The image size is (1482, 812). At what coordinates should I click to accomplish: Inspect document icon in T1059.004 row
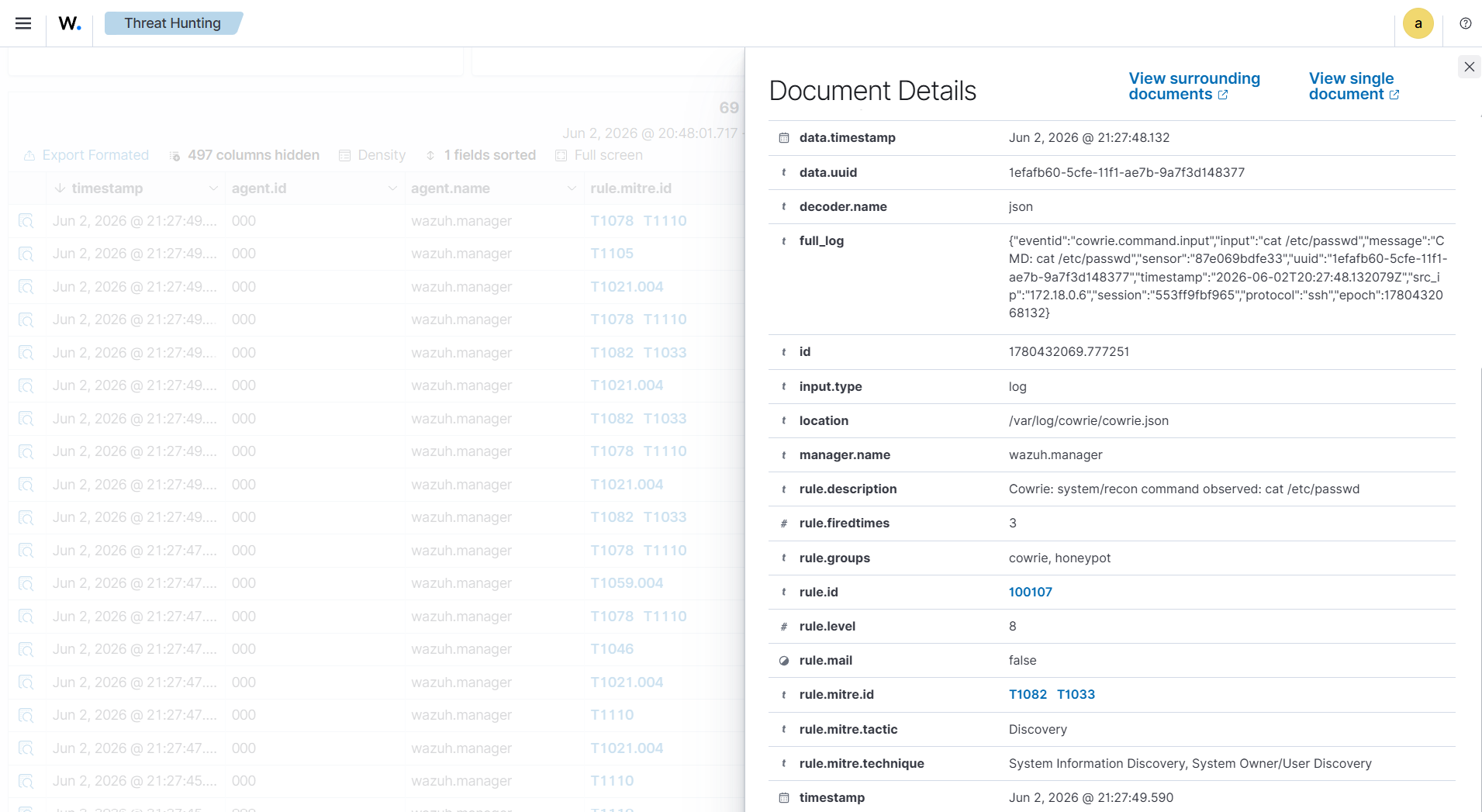(26, 583)
